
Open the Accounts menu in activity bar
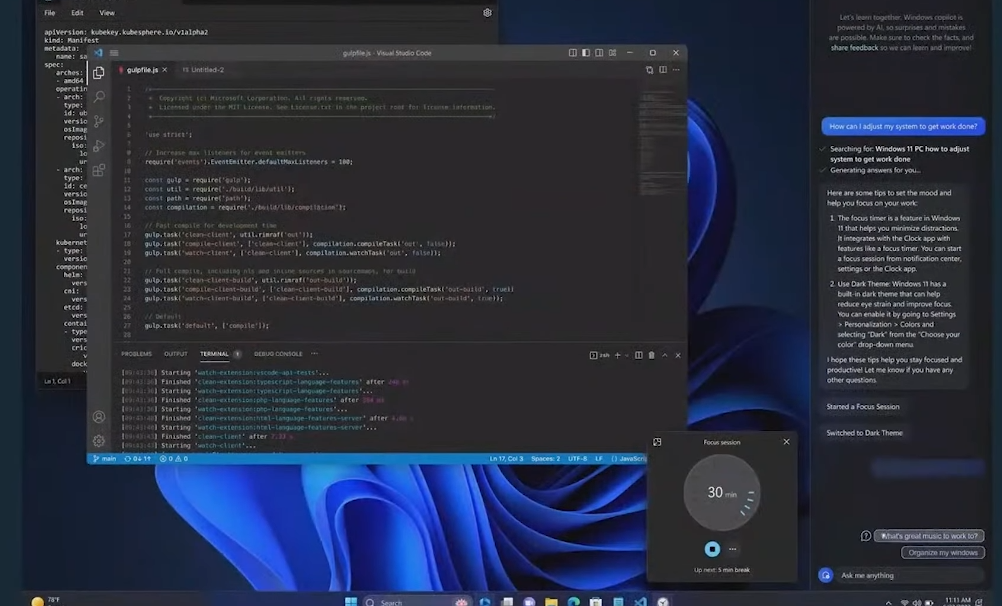[99, 417]
